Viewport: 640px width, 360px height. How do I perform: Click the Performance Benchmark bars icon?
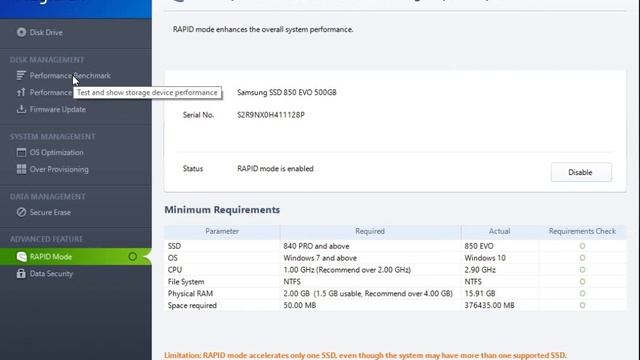21,76
